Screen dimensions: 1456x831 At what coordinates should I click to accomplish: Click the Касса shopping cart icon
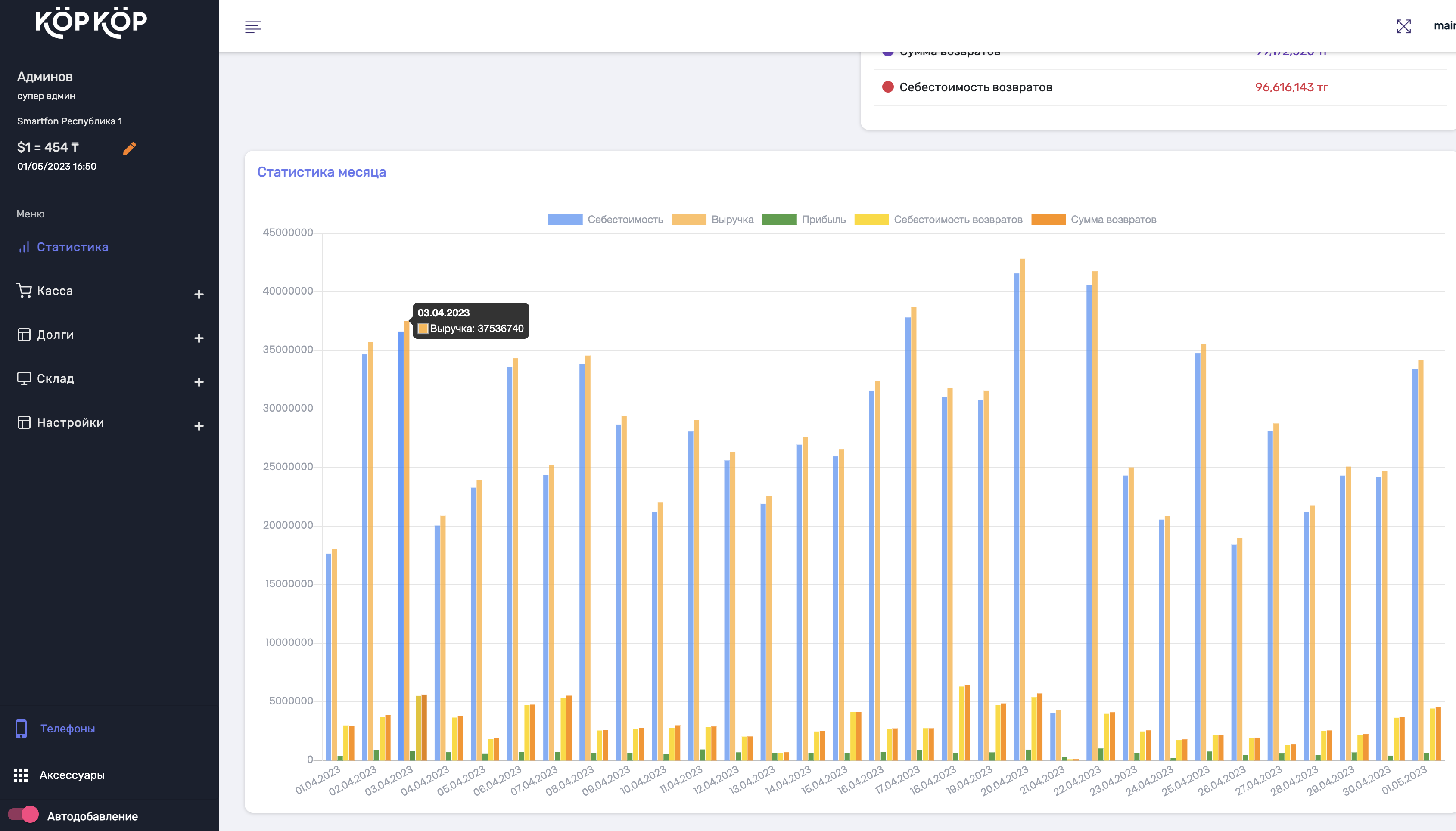pos(24,291)
